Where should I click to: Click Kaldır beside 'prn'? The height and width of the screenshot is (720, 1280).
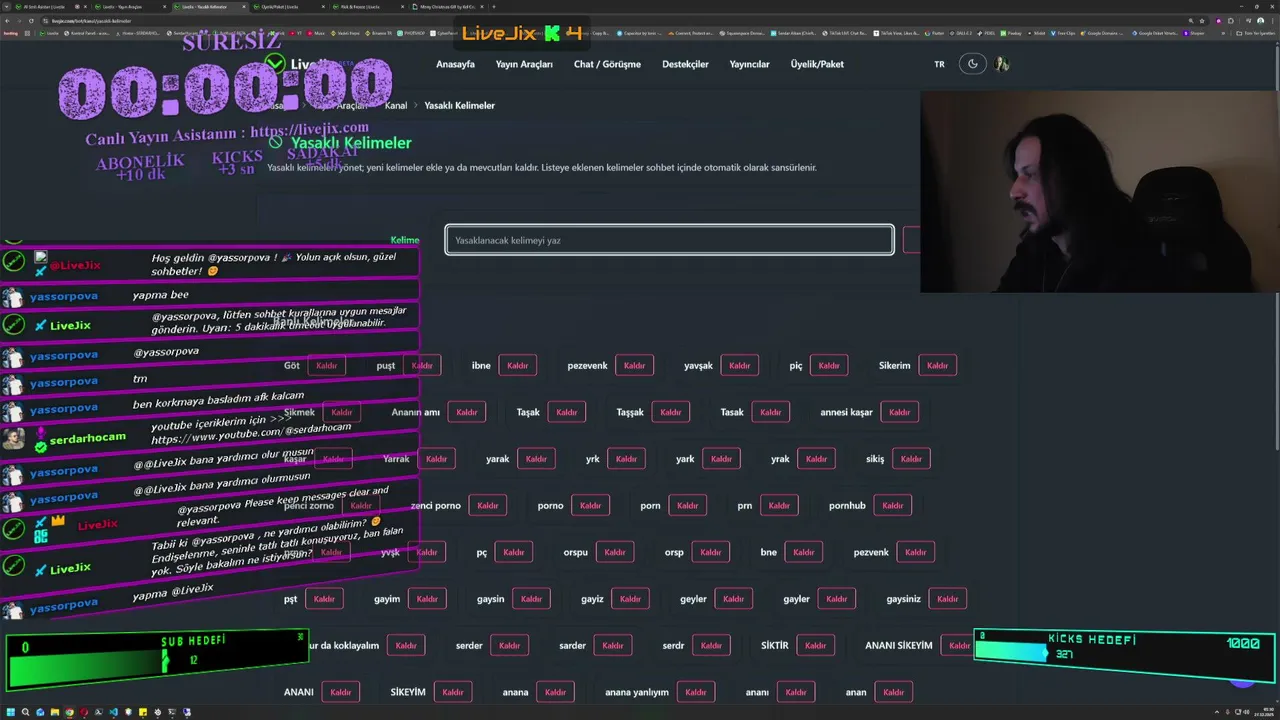pos(779,506)
